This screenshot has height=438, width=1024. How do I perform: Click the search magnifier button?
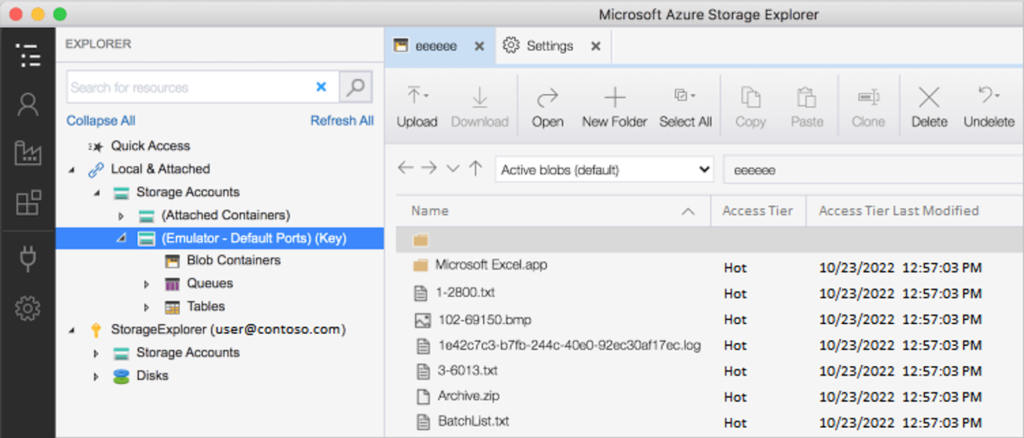(355, 87)
